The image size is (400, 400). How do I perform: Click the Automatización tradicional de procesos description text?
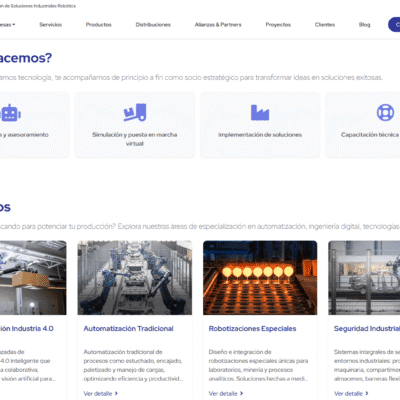point(133,365)
